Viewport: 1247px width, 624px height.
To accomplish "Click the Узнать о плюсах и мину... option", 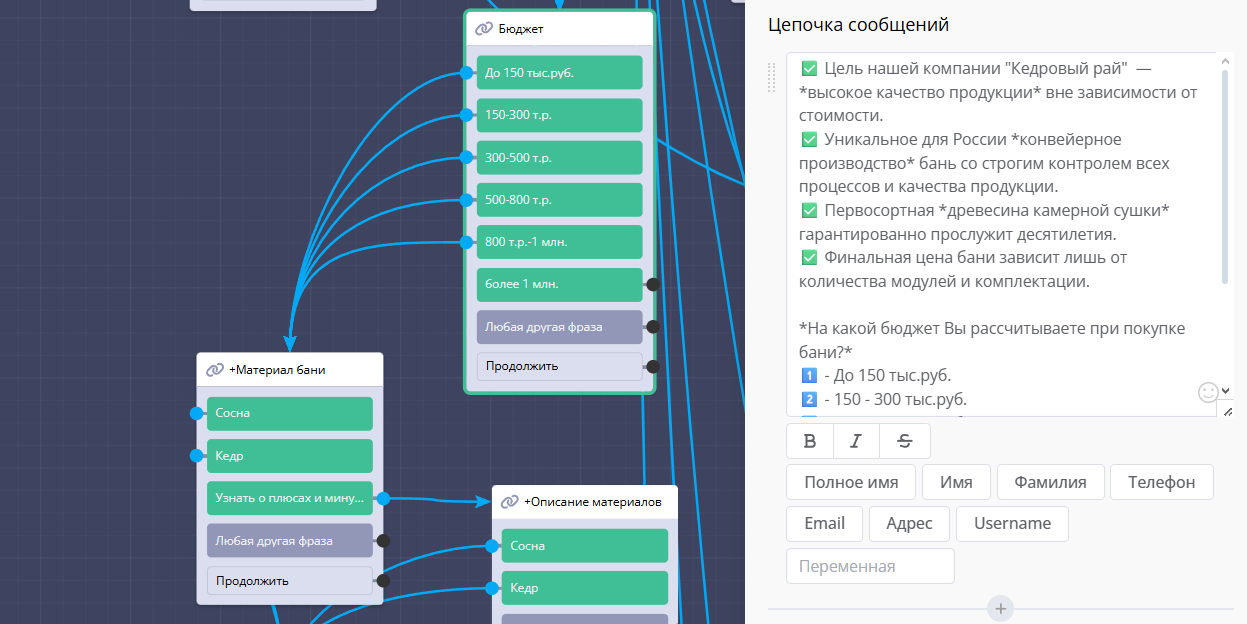I will point(289,498).
